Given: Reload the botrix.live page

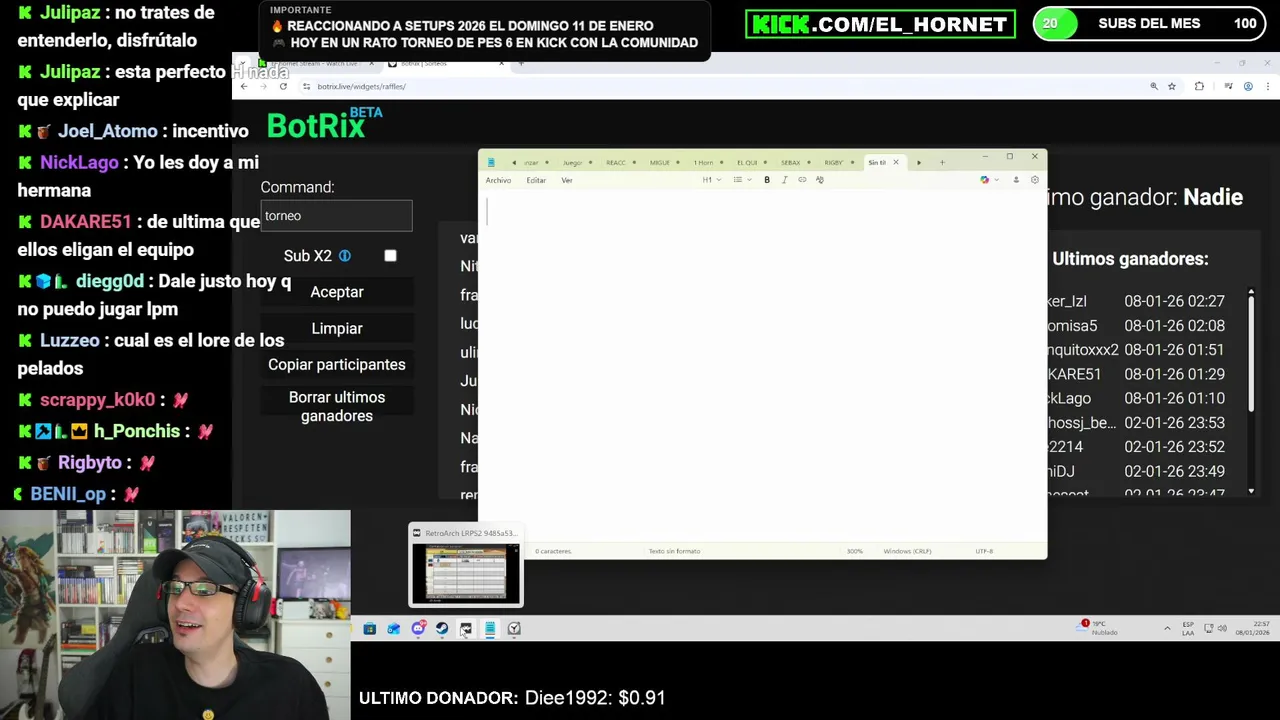Looking at the screenshot, I should pyautogui.click(x=283, y=87).
